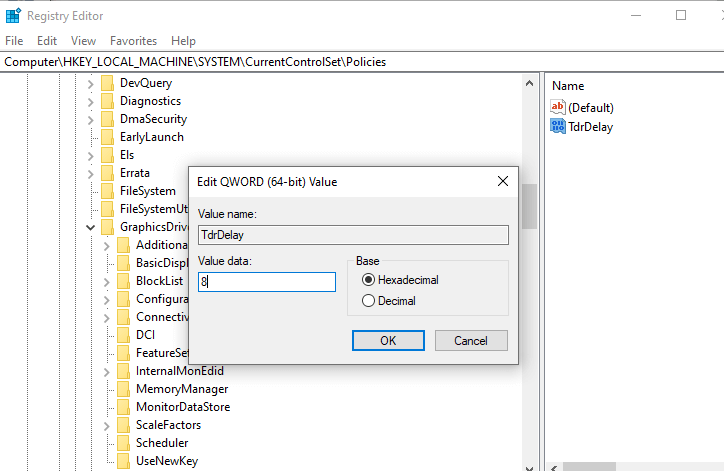
Task: Expand the Els key
Action: pos(90,156)
